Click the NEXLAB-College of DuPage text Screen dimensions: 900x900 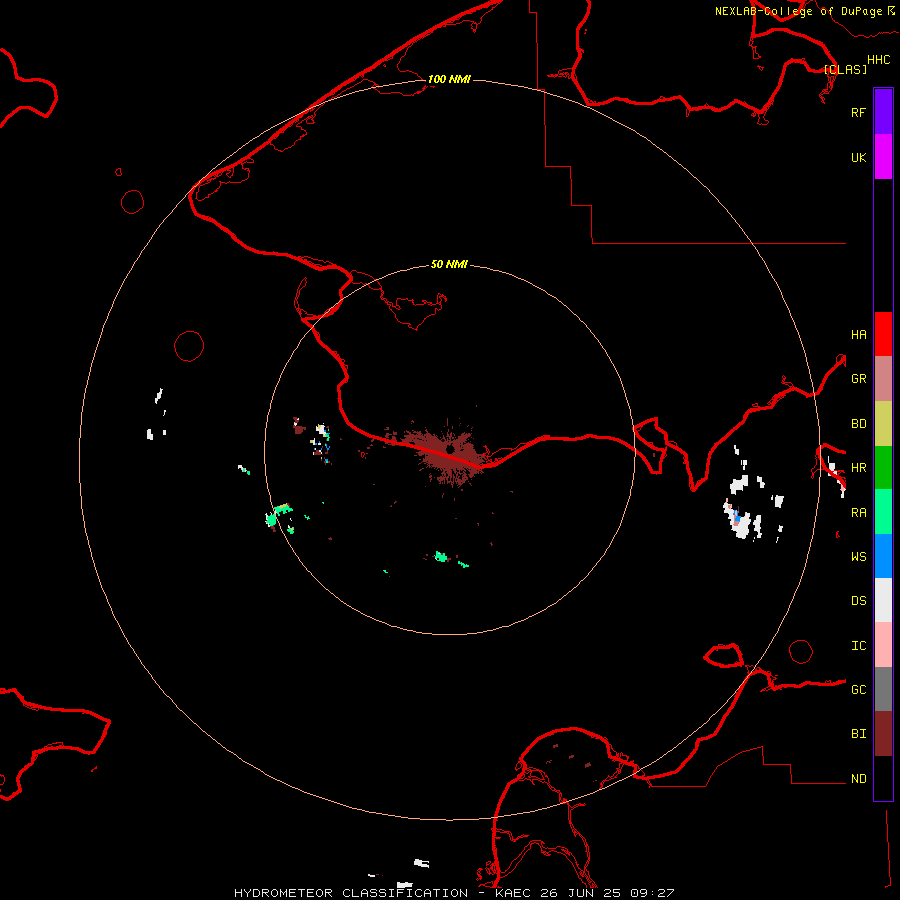pos(799,11)
